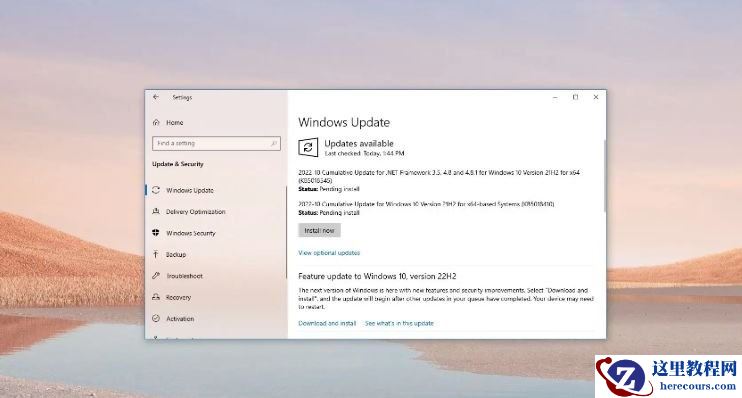The height and width of the screenshot is (398, 742).
Task: Click the Last checked time text
Action: 364,153
